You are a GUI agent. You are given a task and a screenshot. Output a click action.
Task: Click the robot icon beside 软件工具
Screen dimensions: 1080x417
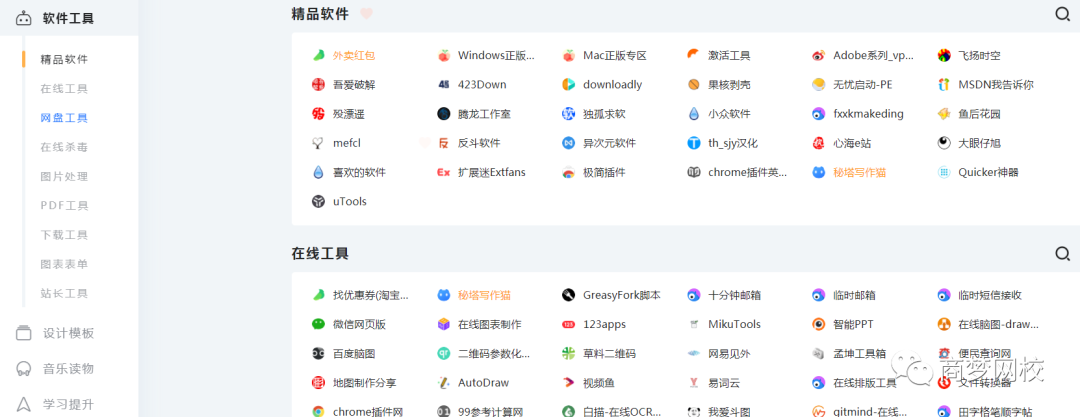(24, 18)
